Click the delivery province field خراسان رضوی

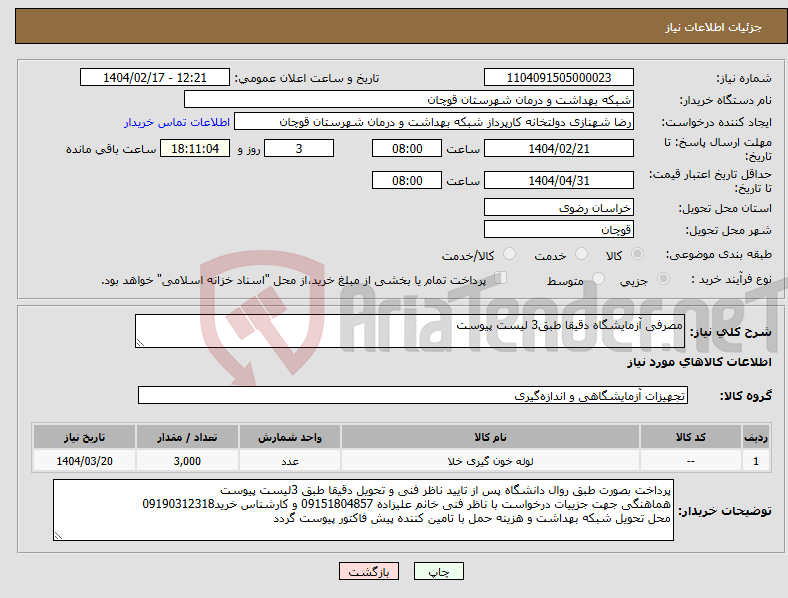pos(559,208)
